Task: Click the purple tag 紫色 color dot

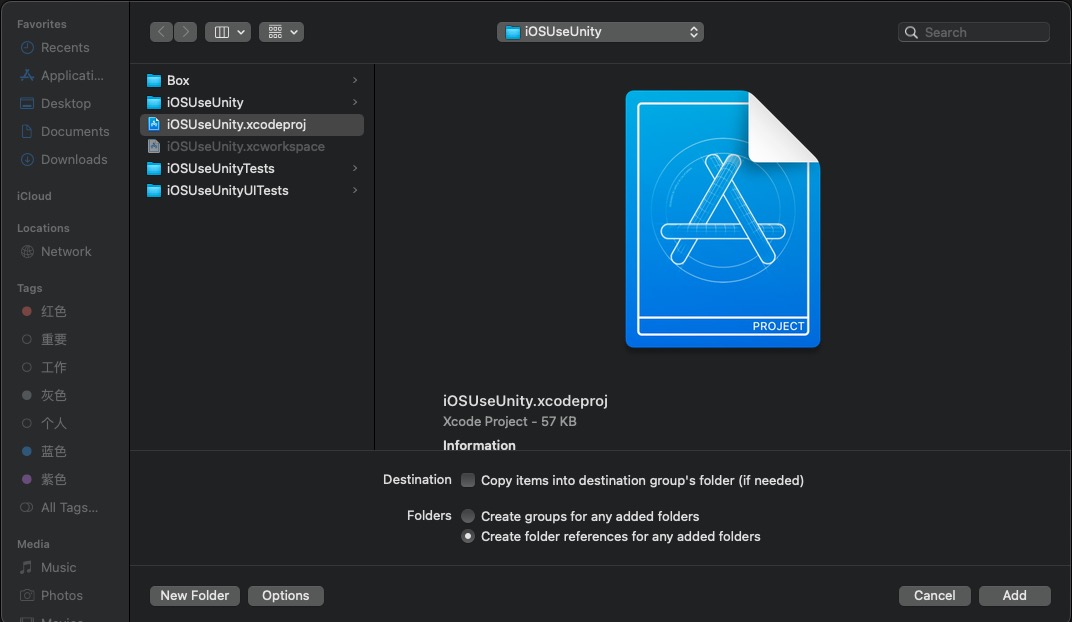Action: [x=27, y=479]
